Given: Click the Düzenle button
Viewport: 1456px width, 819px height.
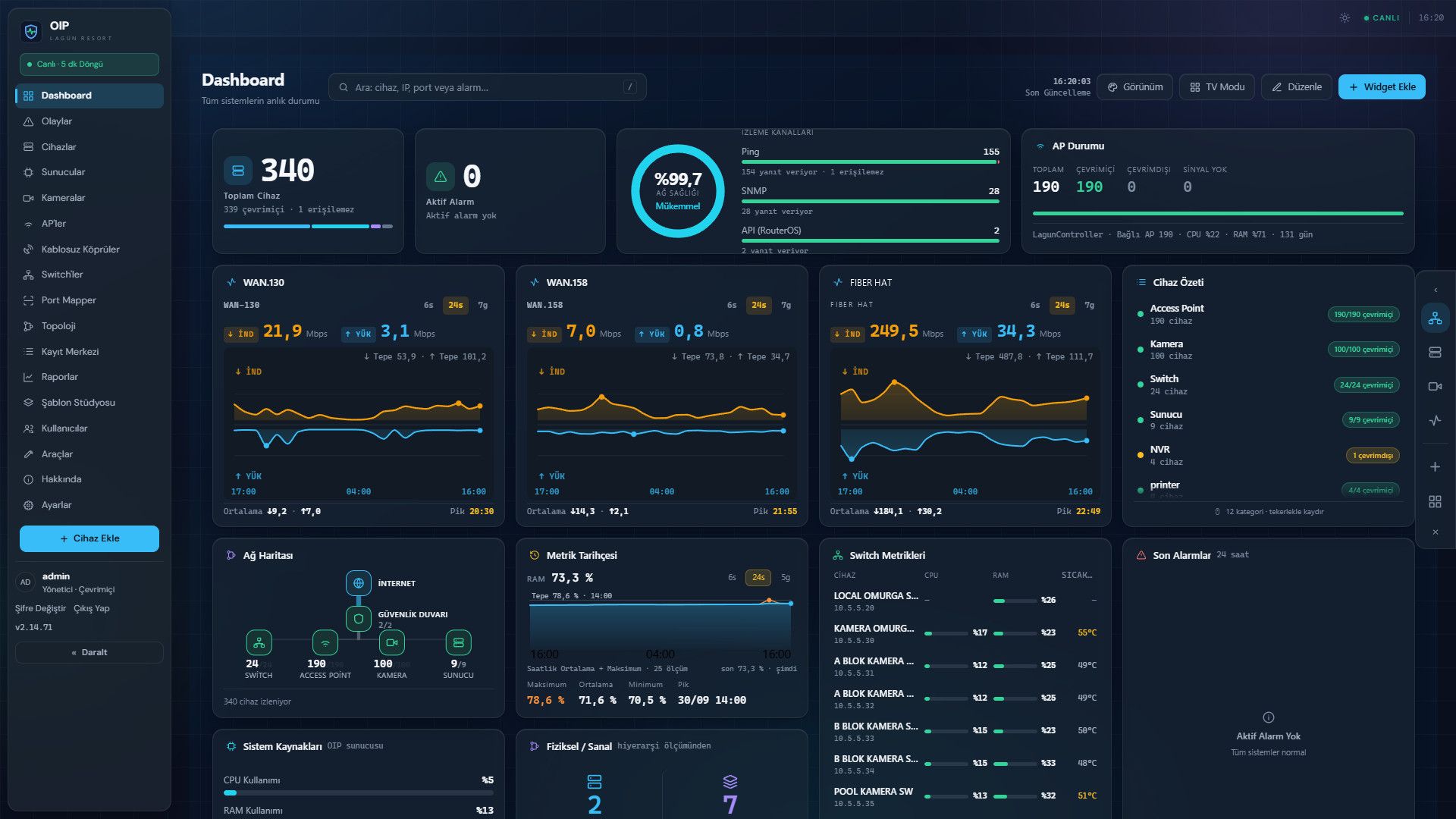Looking at the screenshot, I should [x=1297, y=87].
